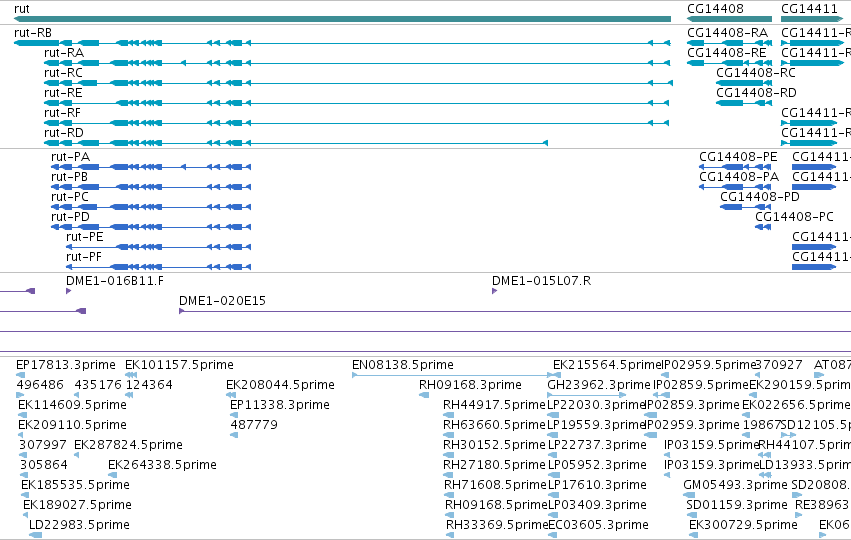This screenshot has height=540, width=851.
Task: Select the rut-PD protein label
Action: coord(71,217)
